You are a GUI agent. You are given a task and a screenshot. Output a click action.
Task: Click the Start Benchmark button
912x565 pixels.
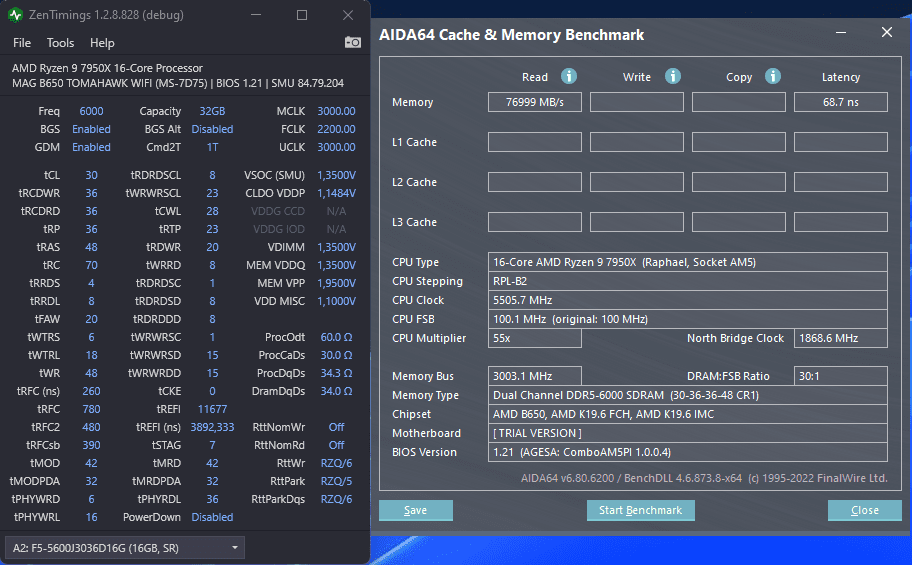(640, 510)
